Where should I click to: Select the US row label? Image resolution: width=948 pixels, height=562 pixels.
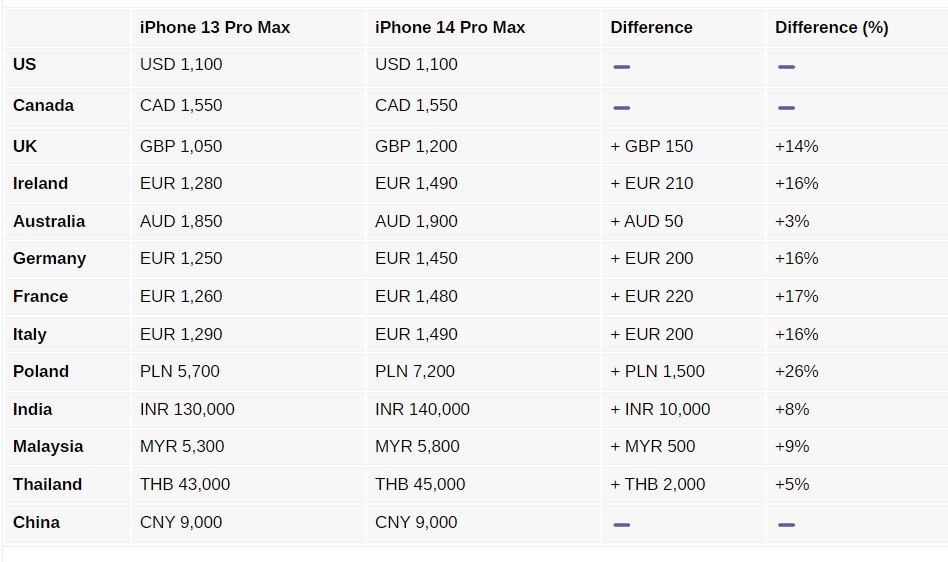[x=25, y=64]
